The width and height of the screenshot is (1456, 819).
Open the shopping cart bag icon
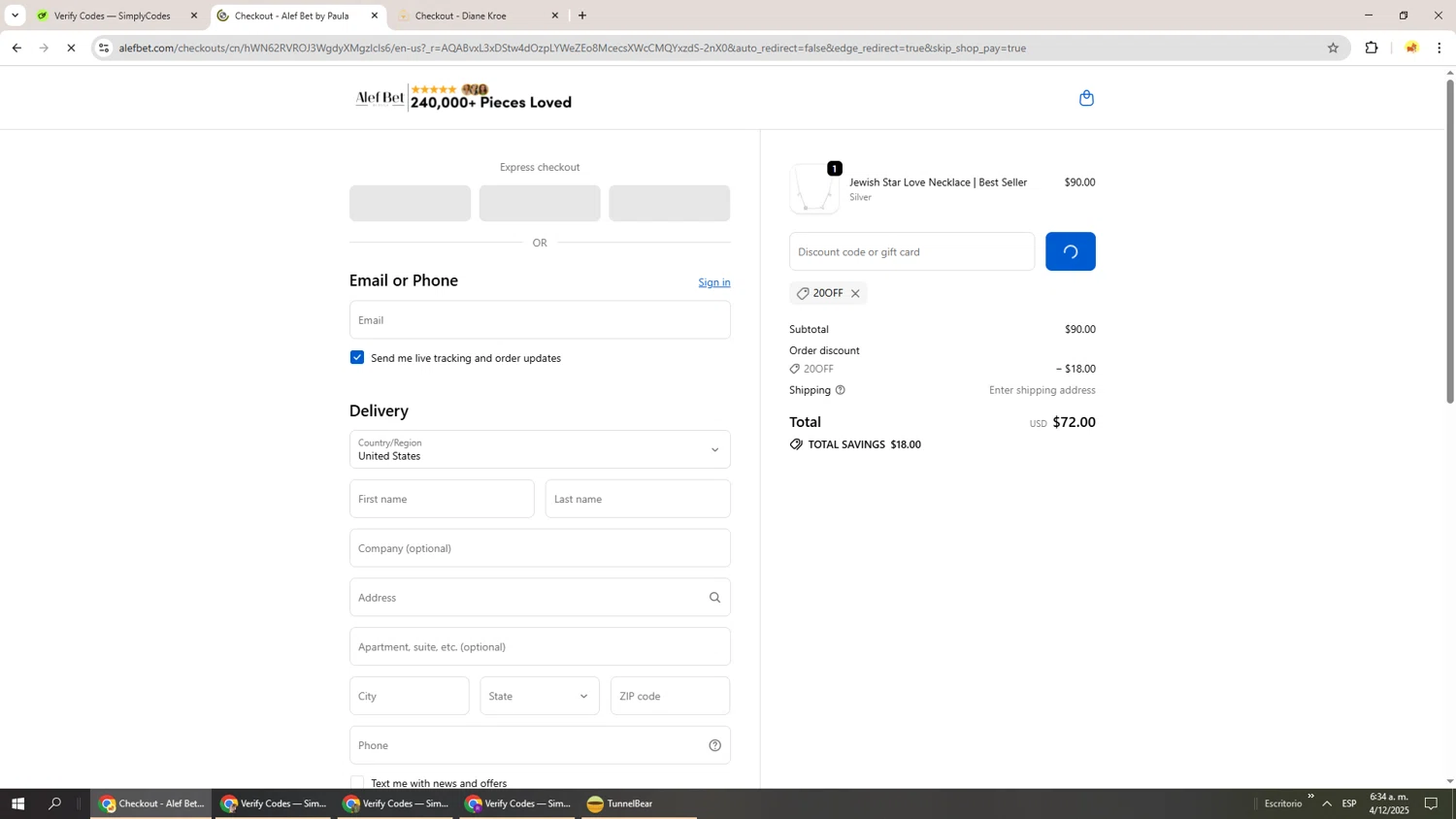1086,98
